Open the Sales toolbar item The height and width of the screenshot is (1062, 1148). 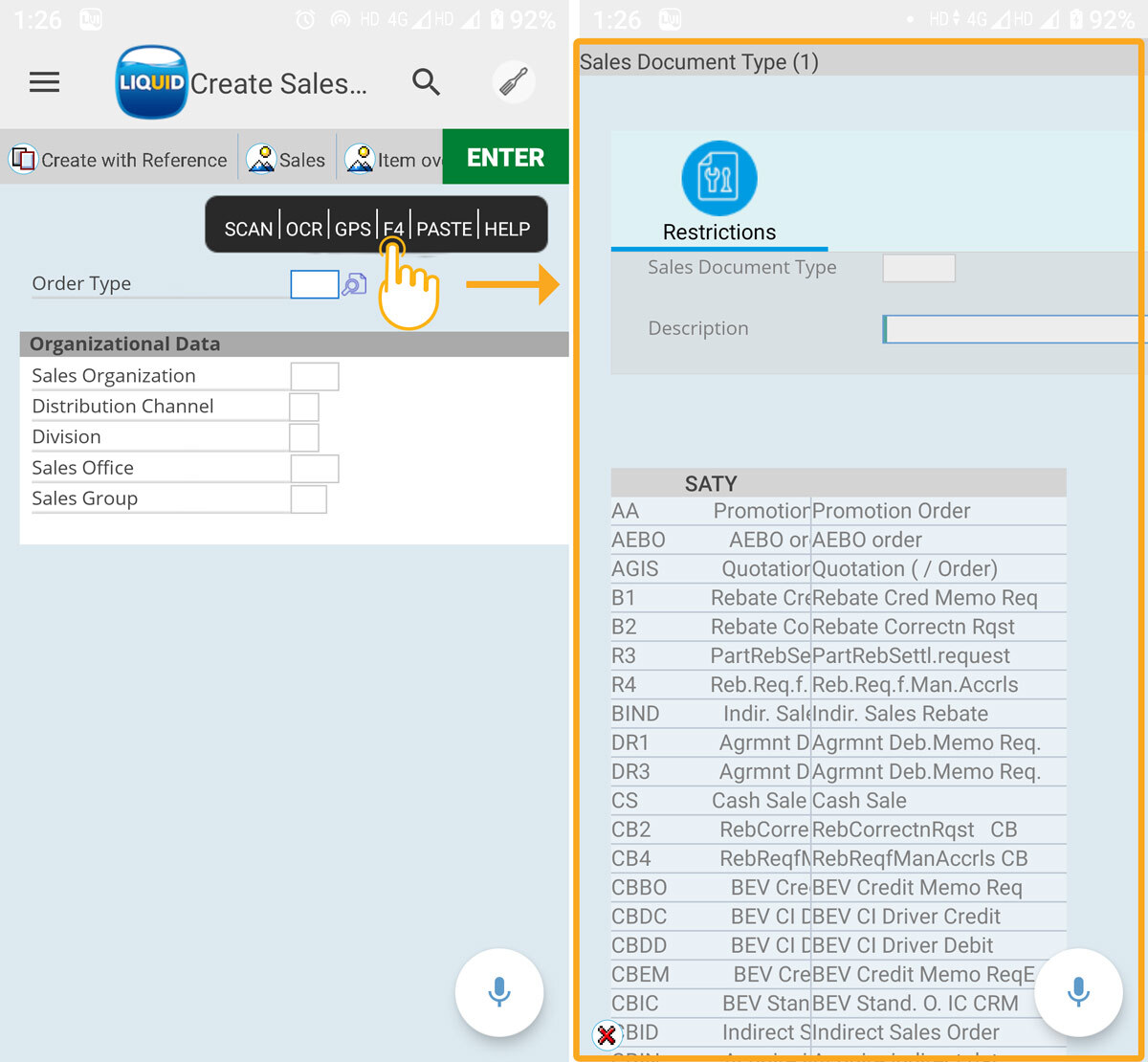tap(287, 160)
